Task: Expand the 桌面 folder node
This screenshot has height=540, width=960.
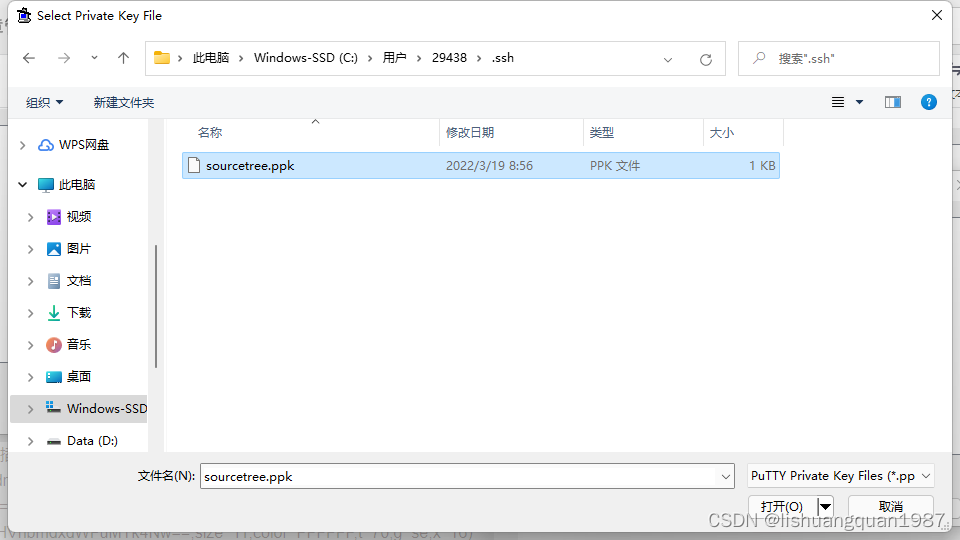Action: coord(31,377)
